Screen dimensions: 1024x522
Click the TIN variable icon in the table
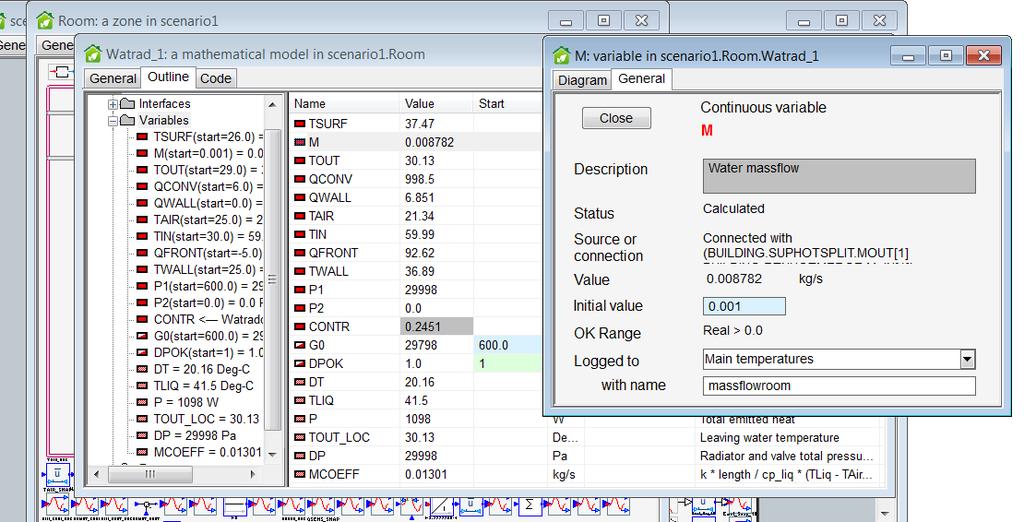pos(300,234)
